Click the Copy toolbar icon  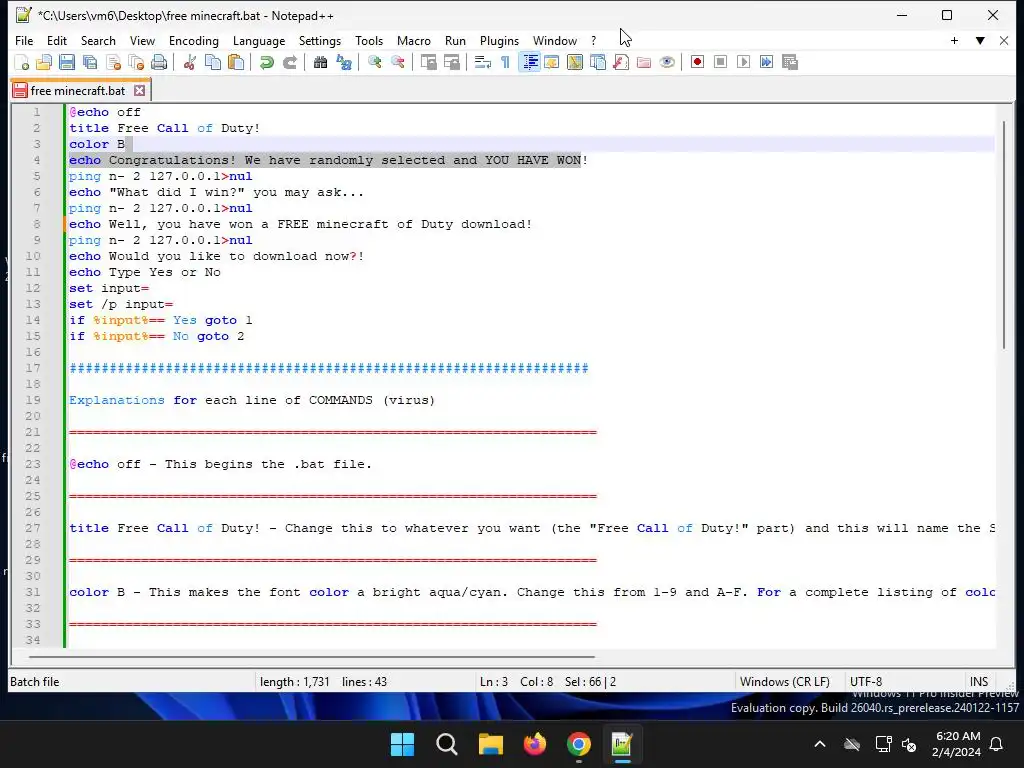point(213,62)
